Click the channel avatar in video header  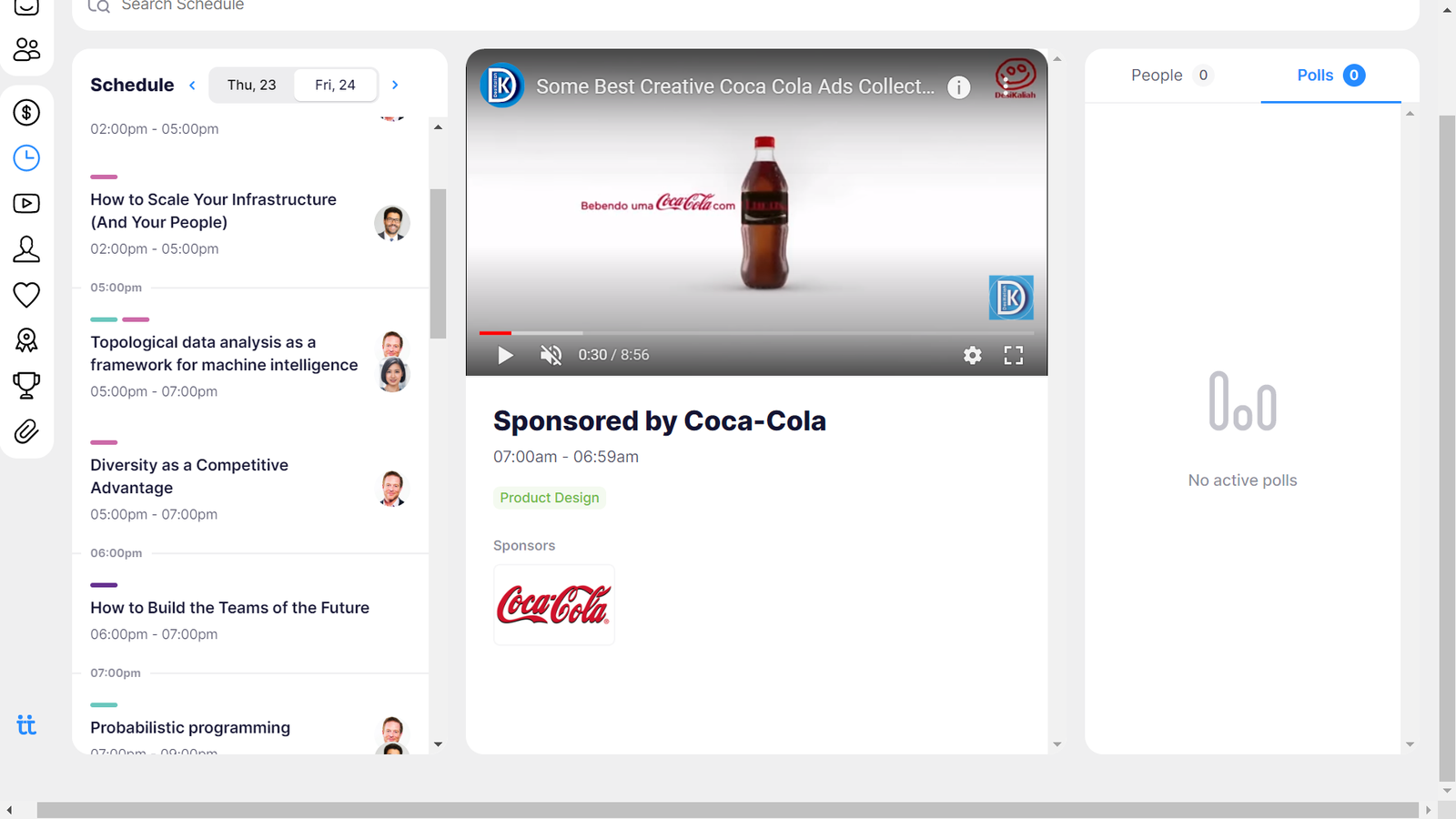tap(502, 86)
